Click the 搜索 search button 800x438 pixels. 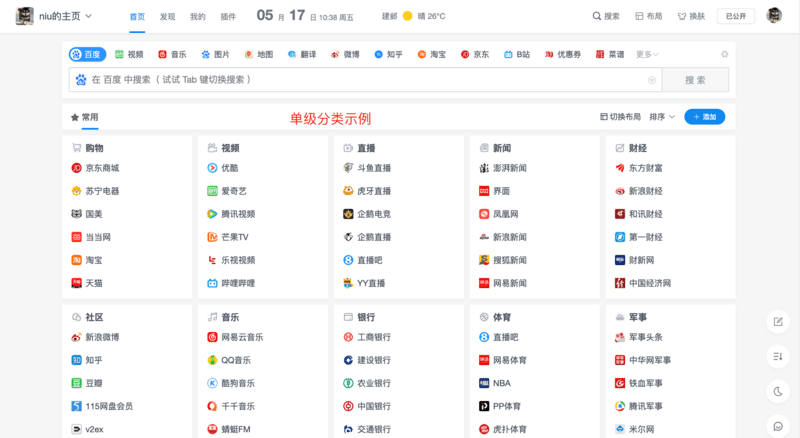pos(695,80)
